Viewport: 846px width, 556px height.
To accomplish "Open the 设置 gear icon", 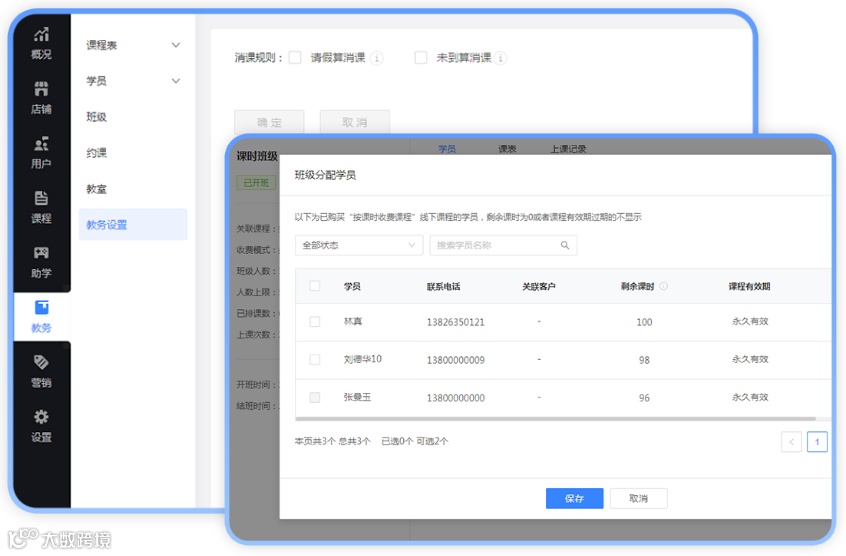I will click(42, 416).
